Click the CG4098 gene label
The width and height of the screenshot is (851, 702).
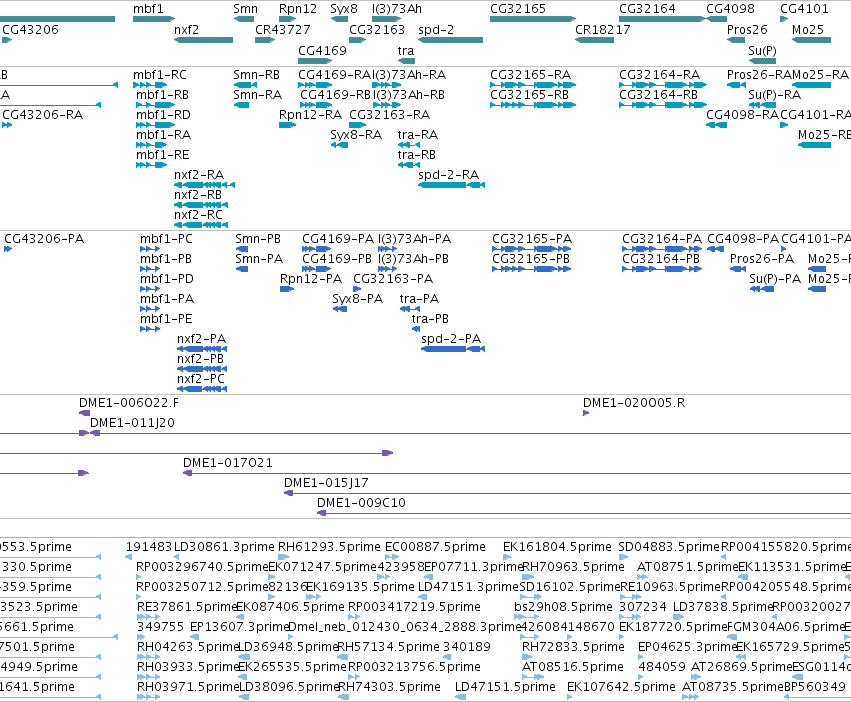tap(730, 9)
